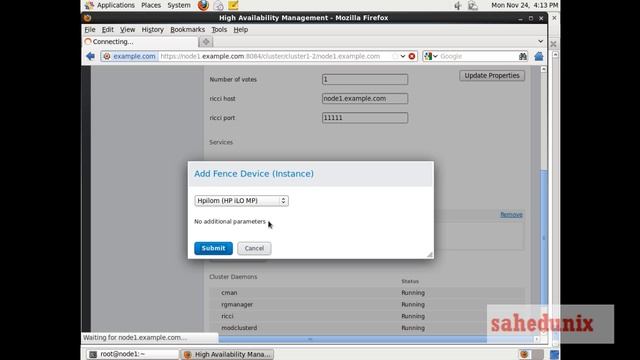640x360 pixels.
Task: Open the System menu in GNOME panel
Action: click(x=179, y=5)
